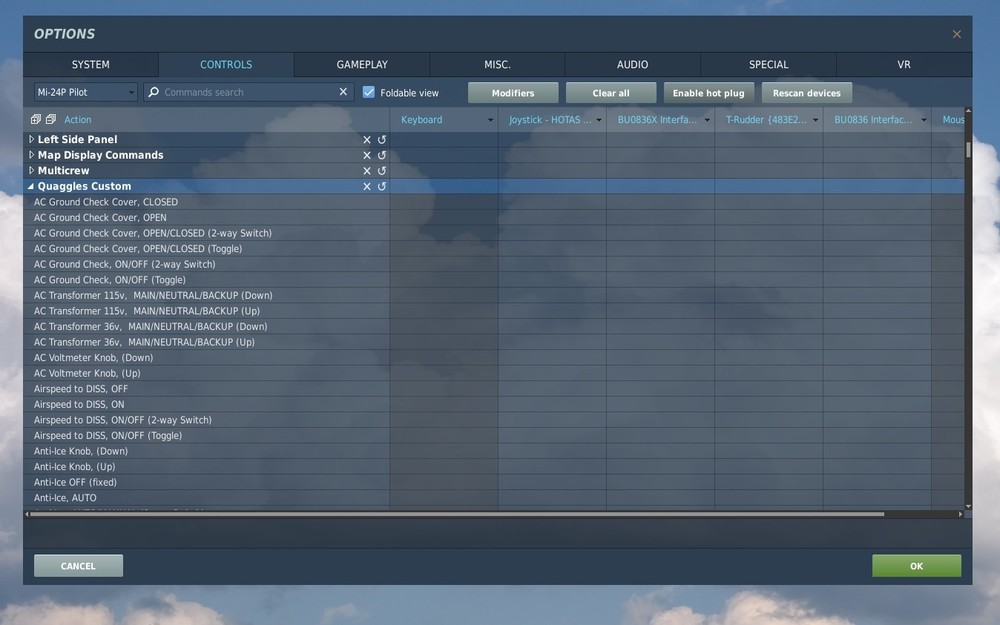The width and height of the screenshot is (1000, 625).
Task: Select 'AC Voltmeter Knob, (Up)' row
Action: coord(207,373)
